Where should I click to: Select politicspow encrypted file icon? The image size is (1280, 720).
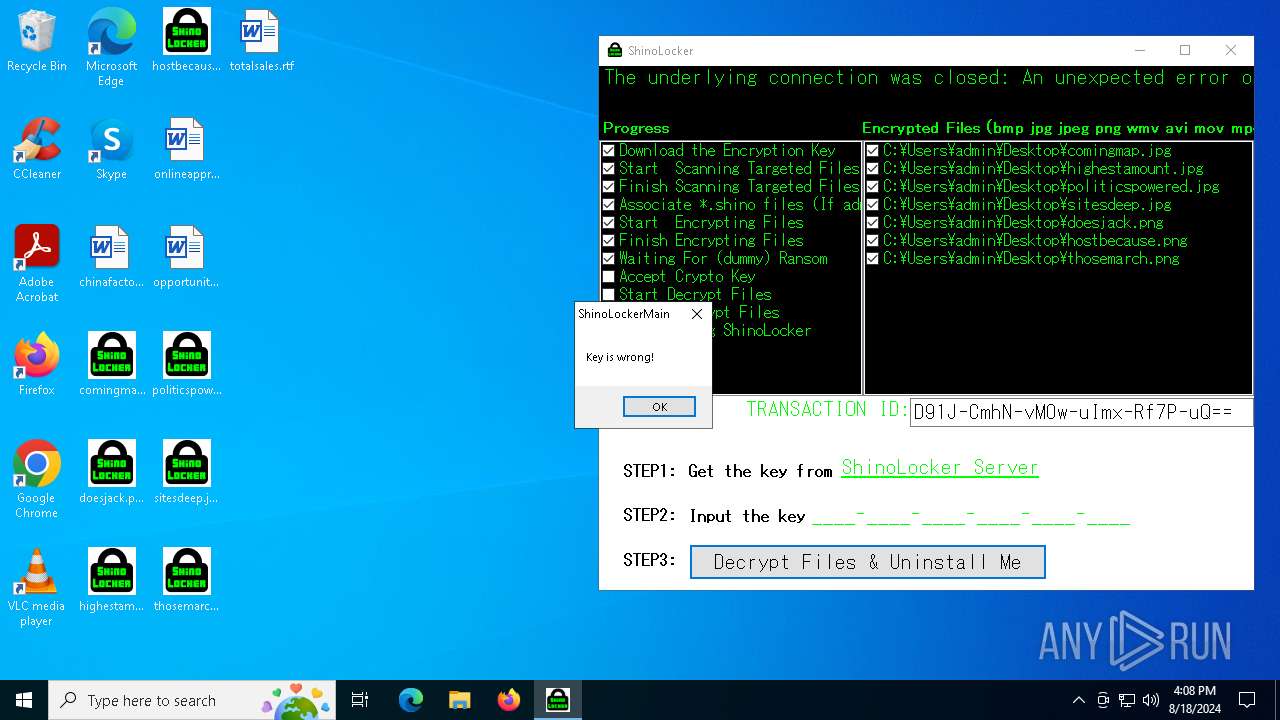point(186,365)
